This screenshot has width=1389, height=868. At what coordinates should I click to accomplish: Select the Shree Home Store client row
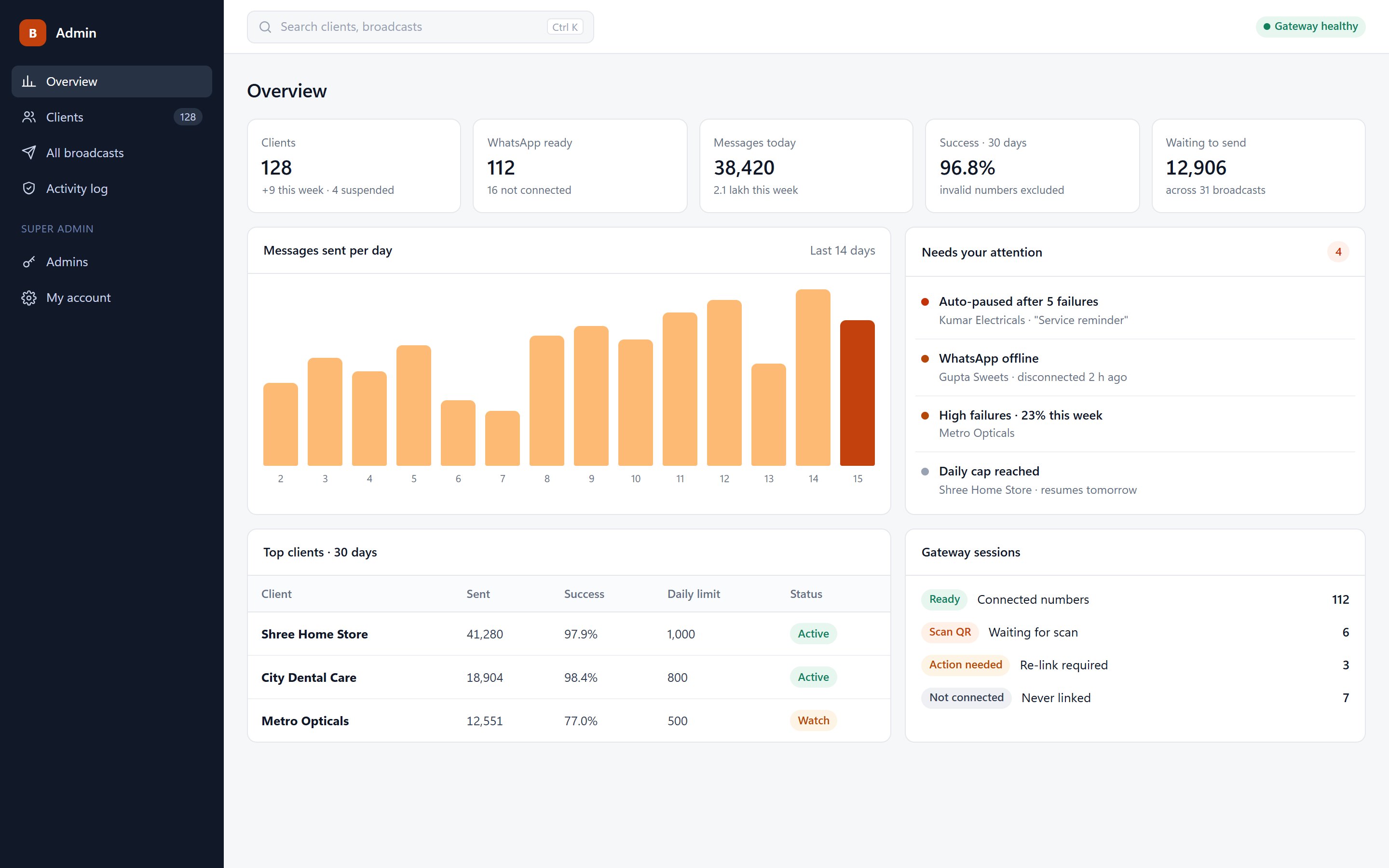(569, 634)
